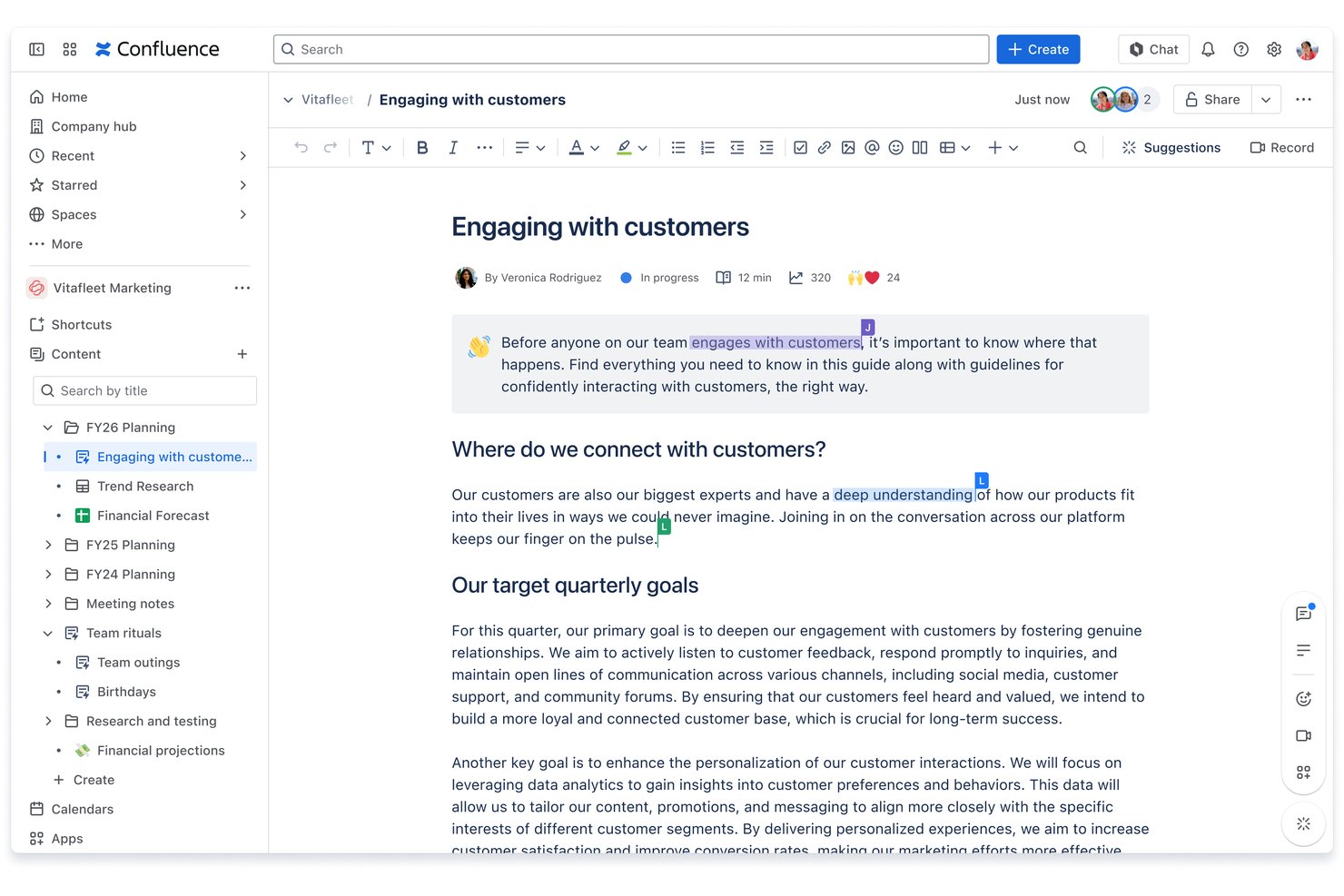Screen dimensions: 1344x896
Task: Open the help question mark icon
Action: pos(1241,49)
